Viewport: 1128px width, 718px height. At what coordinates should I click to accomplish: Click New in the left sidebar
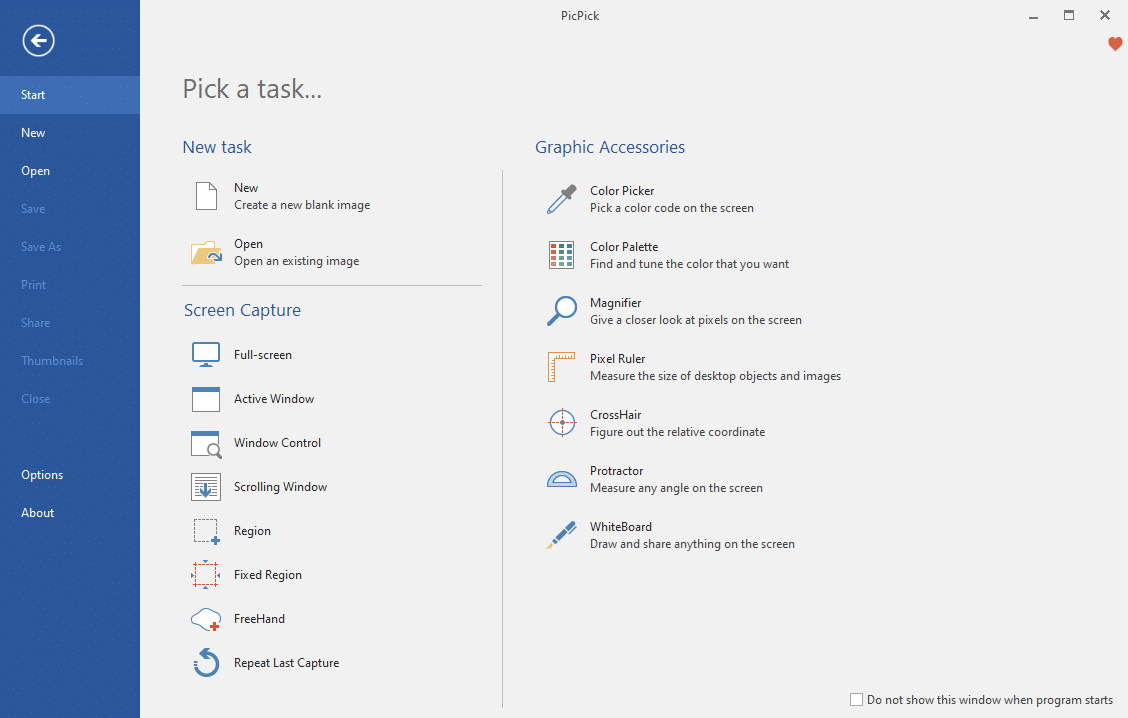[x=33, y=133]
